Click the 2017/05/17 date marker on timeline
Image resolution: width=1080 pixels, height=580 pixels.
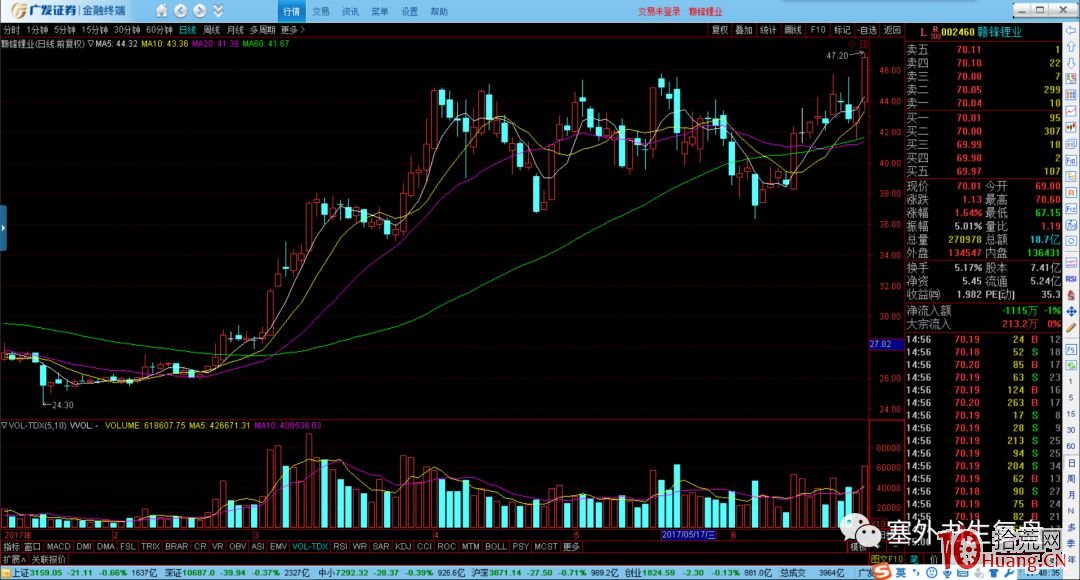(688, 535)
